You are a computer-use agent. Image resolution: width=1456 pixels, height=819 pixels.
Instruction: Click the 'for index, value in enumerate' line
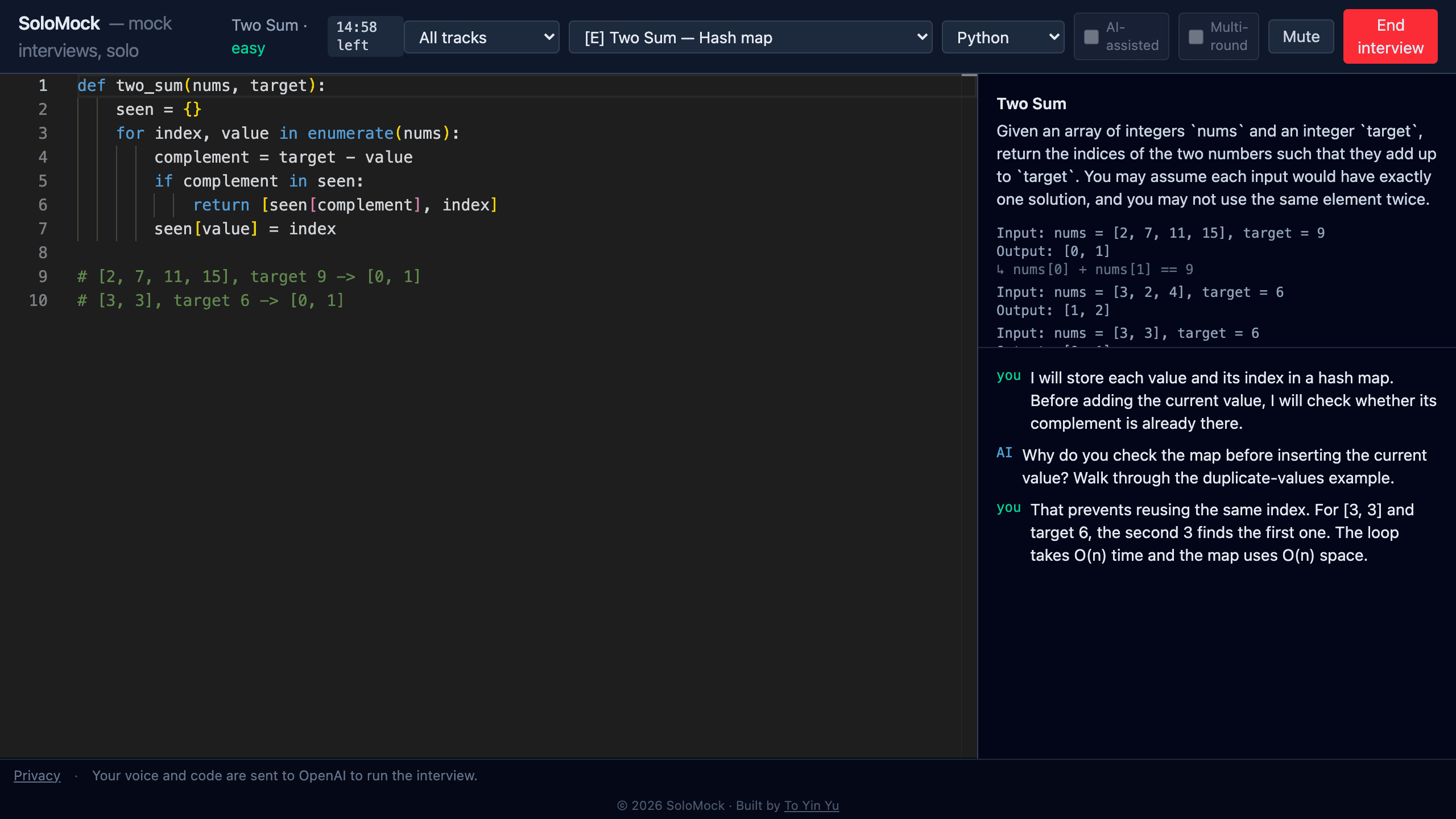(288, 133)
